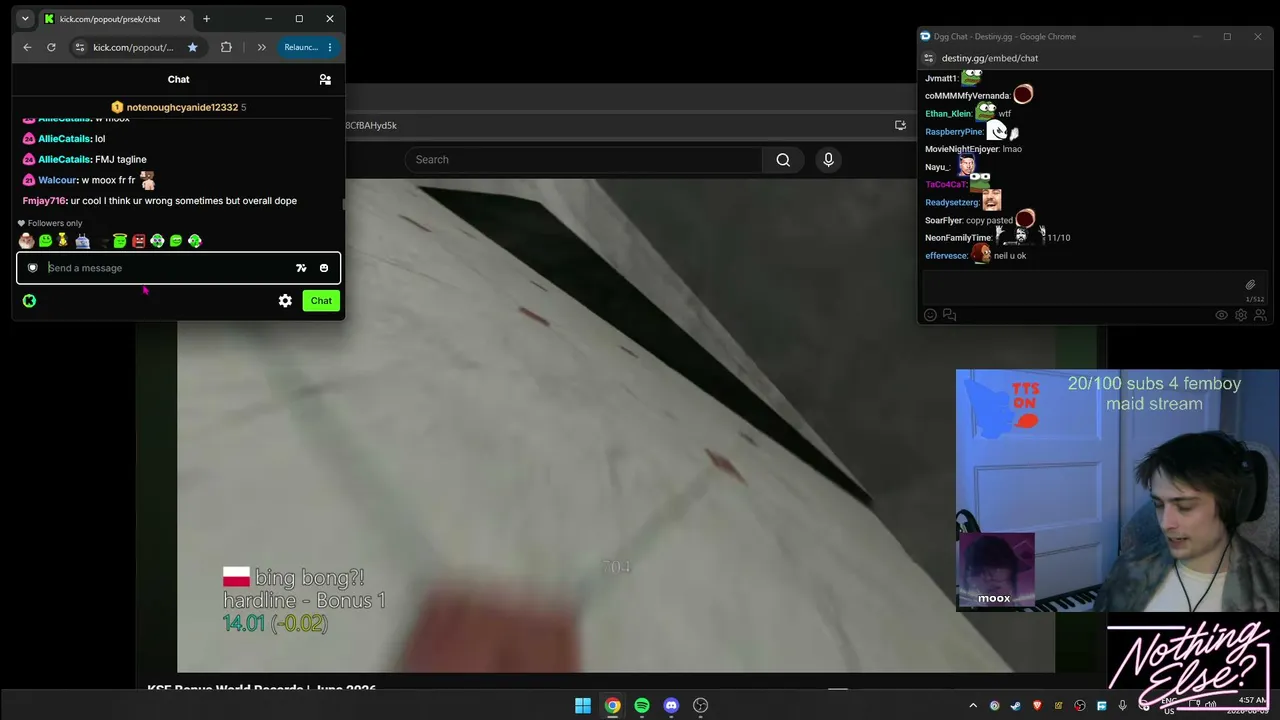The image size is (1280, 720).
Task: Select NeonFamilyTime's name in Dgg chat
Action: click(957, 238)
